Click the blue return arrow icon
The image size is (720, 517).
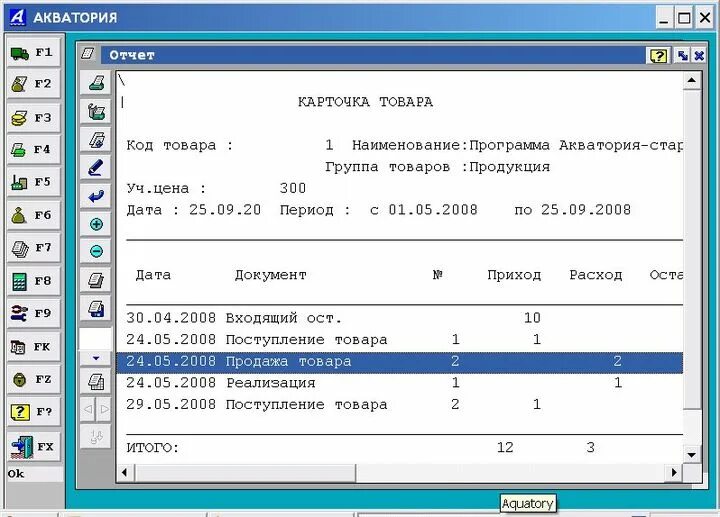(x=96, y=197)
